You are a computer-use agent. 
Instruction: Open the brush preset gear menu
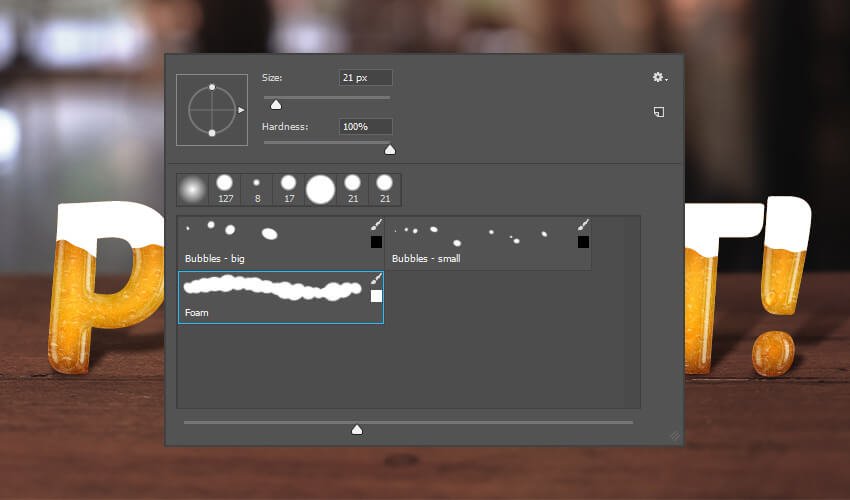point(659,78)
